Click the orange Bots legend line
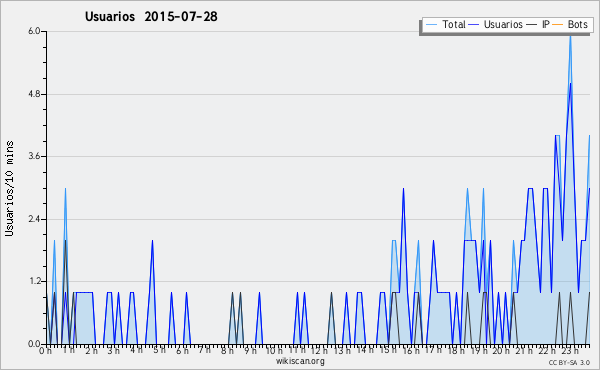 coord(558,25)
